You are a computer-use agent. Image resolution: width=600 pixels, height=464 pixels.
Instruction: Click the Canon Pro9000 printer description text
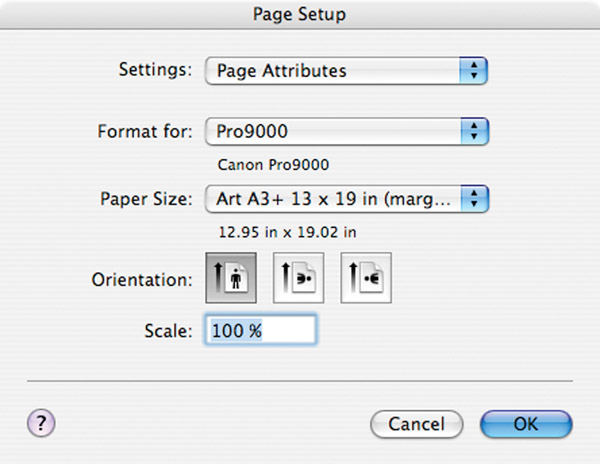tap(273, 165)
